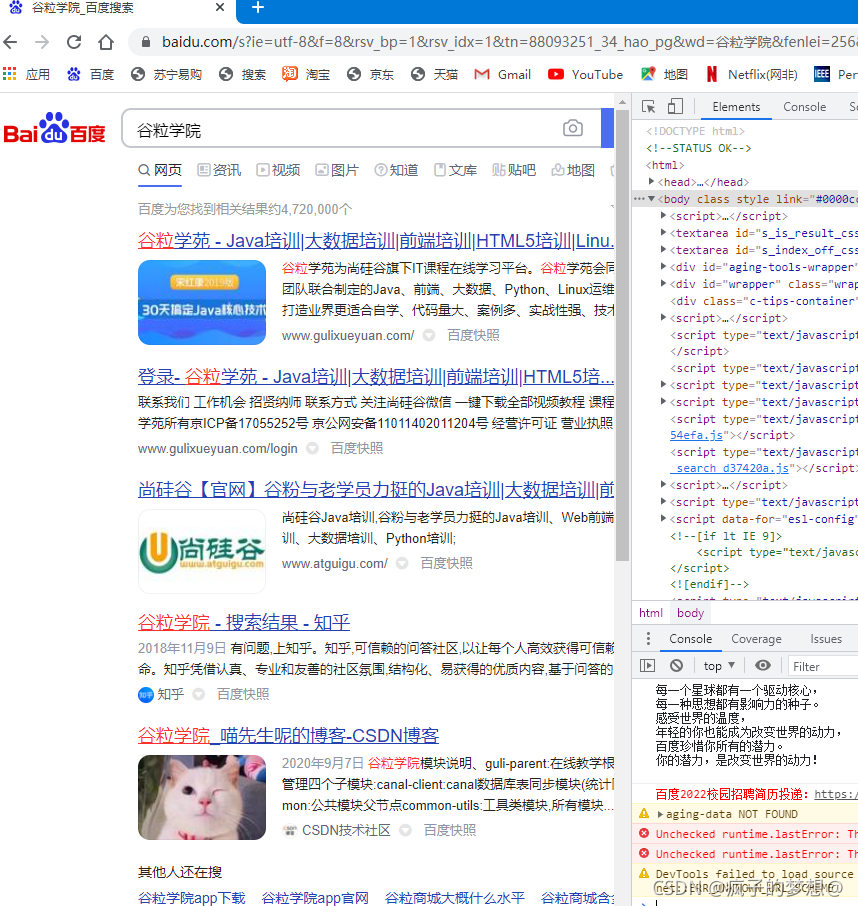Select the Coverage drawer tab

[756, 638]
